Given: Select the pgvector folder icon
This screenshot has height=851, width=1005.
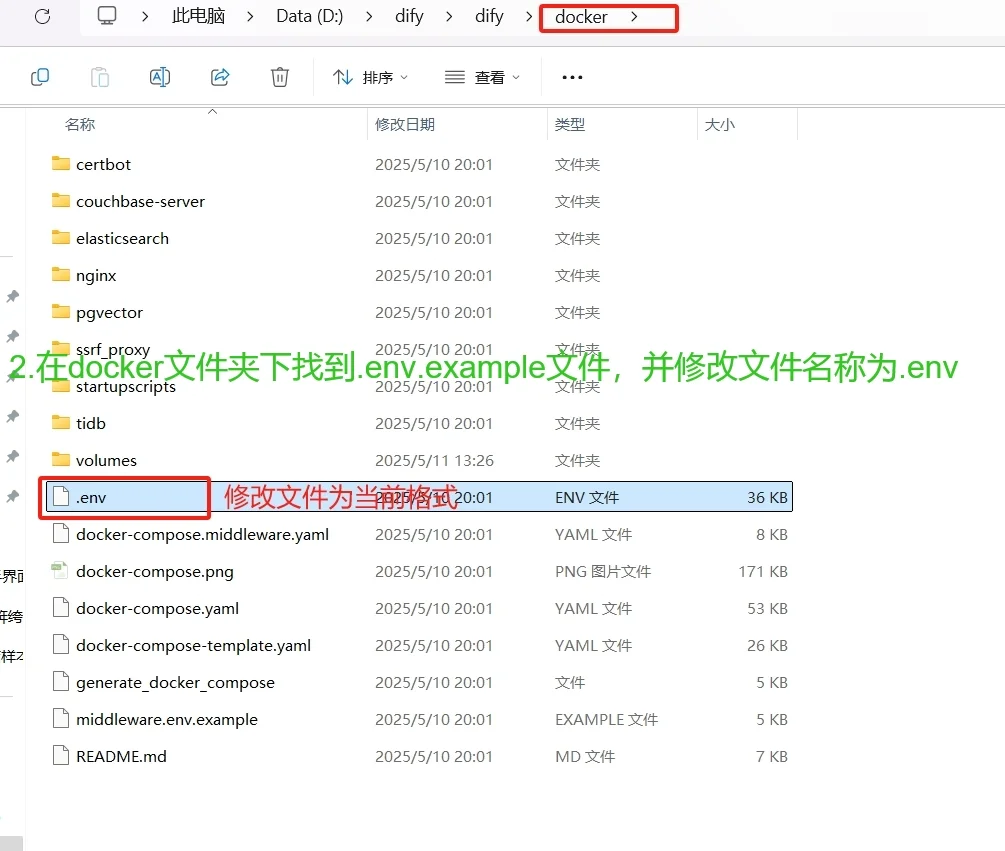Looking at the screenshot, I should (x=61, y=312).
